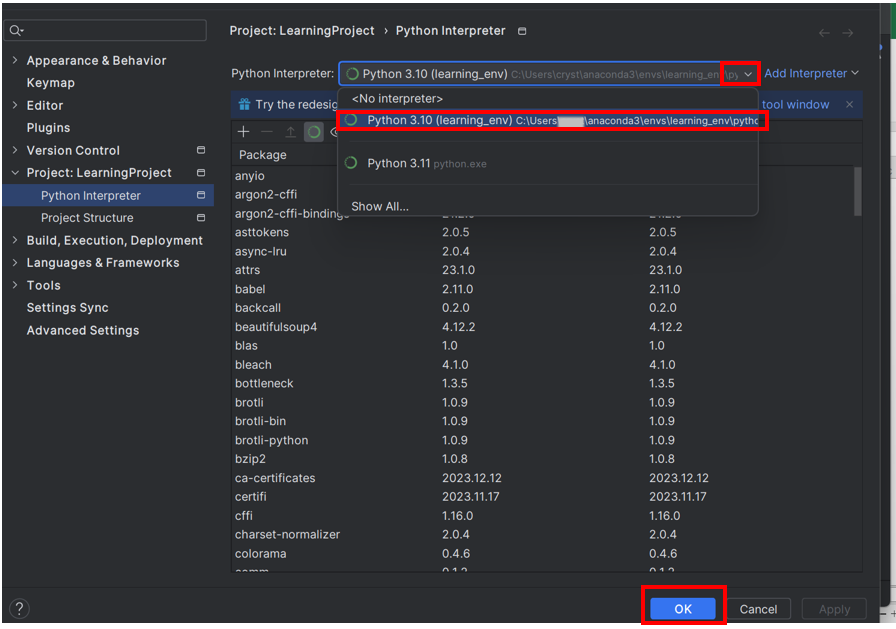This screenshot has width=896, height=629.
Task: Select Python Interpreter in the sidebar
Action: pos(108,195)
